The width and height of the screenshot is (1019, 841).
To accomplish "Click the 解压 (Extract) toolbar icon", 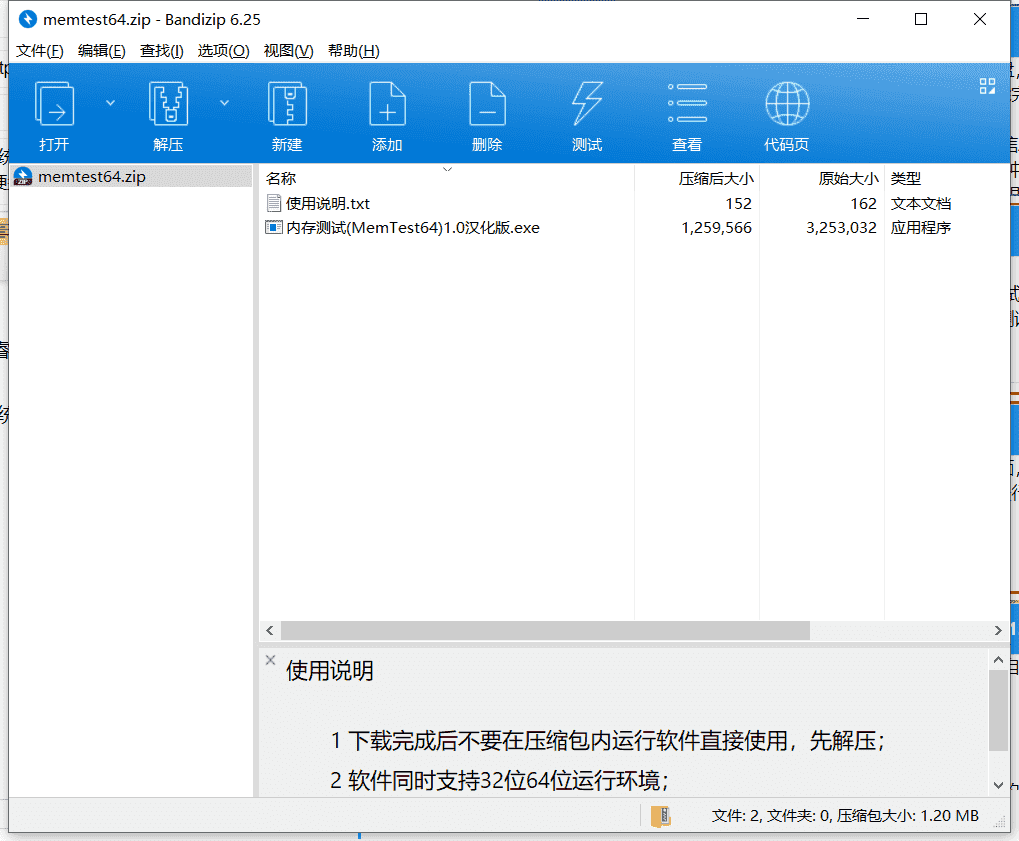I will 168,104.
